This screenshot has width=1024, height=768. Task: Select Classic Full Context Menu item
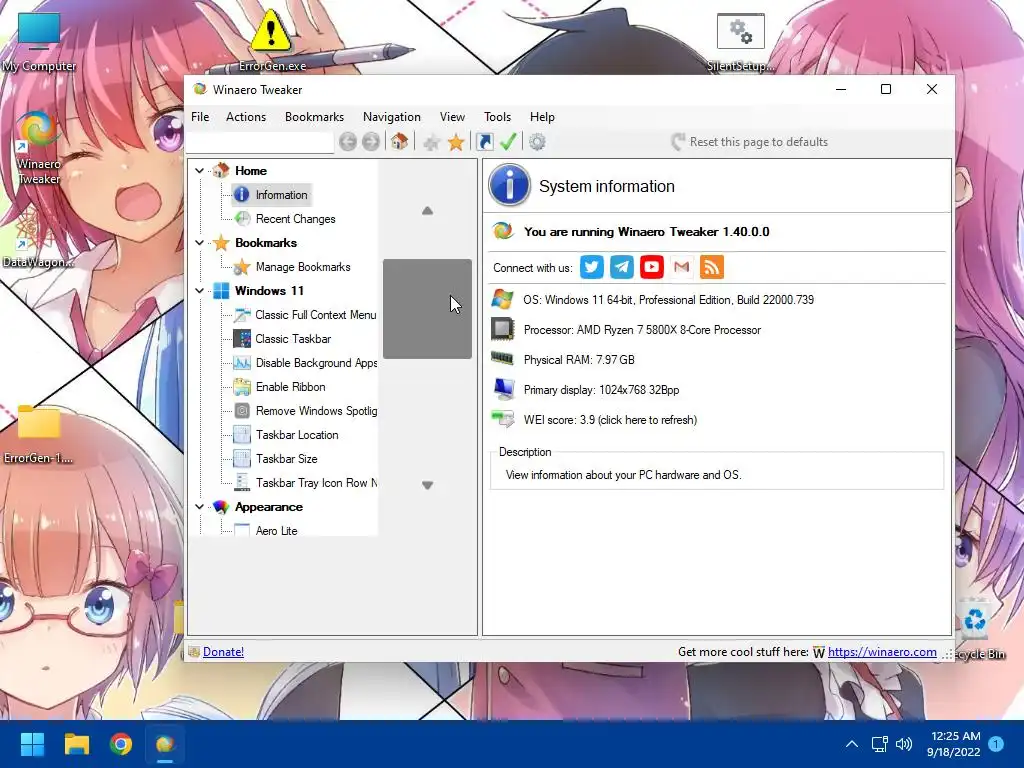[x=316, y=315]
